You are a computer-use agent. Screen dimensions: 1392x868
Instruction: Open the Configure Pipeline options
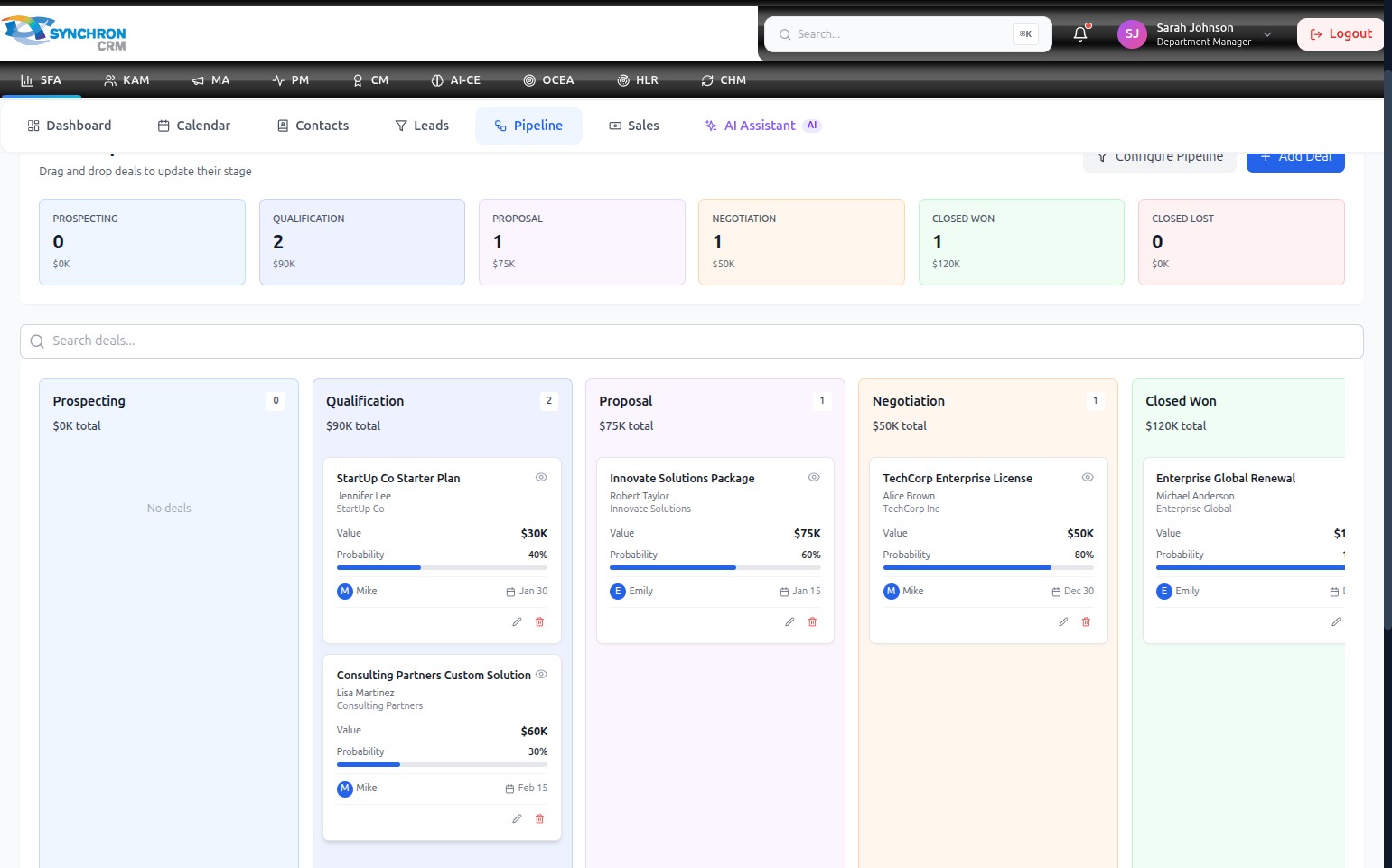(1160, 157)
